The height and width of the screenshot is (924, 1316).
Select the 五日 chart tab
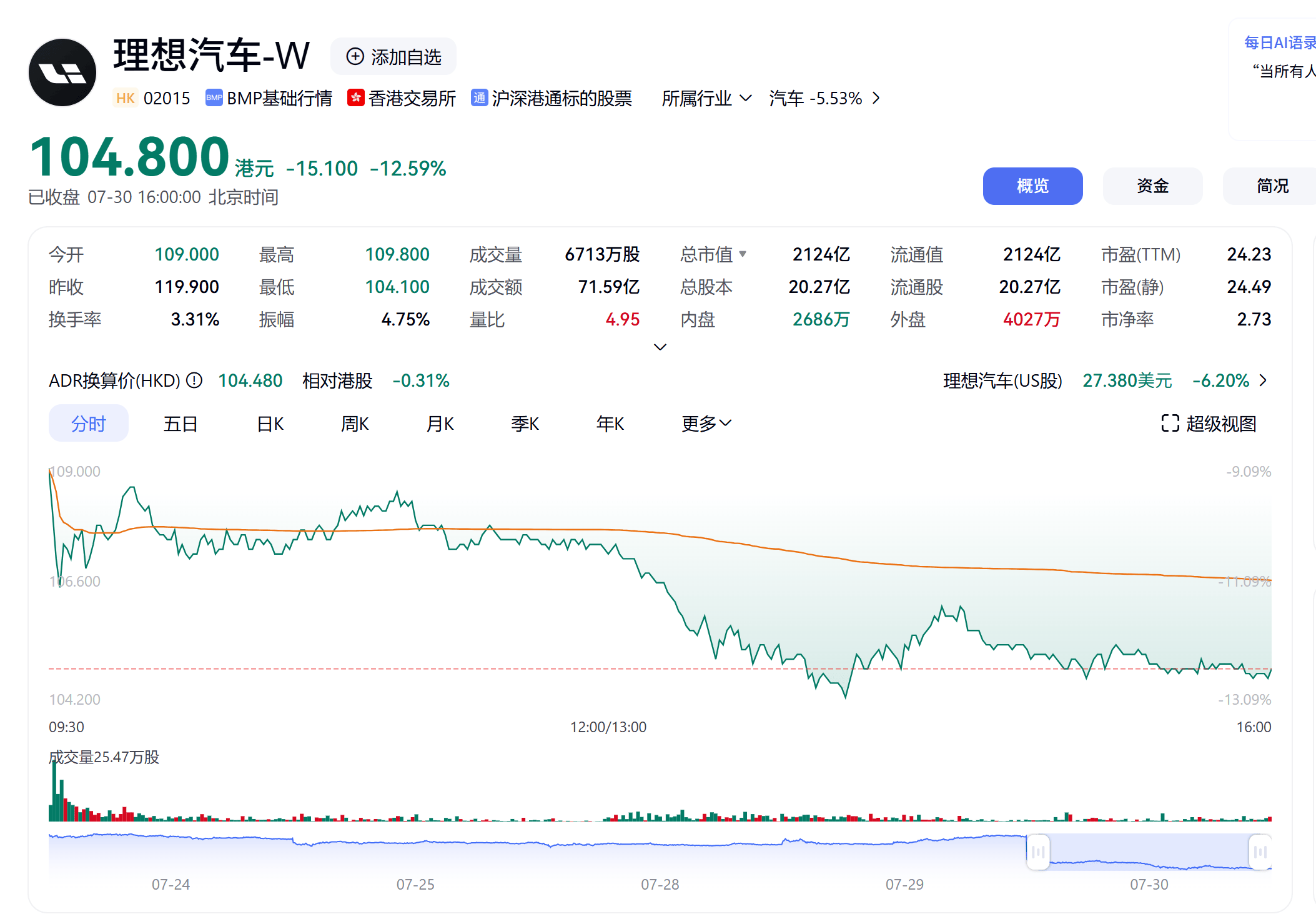[181, 424]
